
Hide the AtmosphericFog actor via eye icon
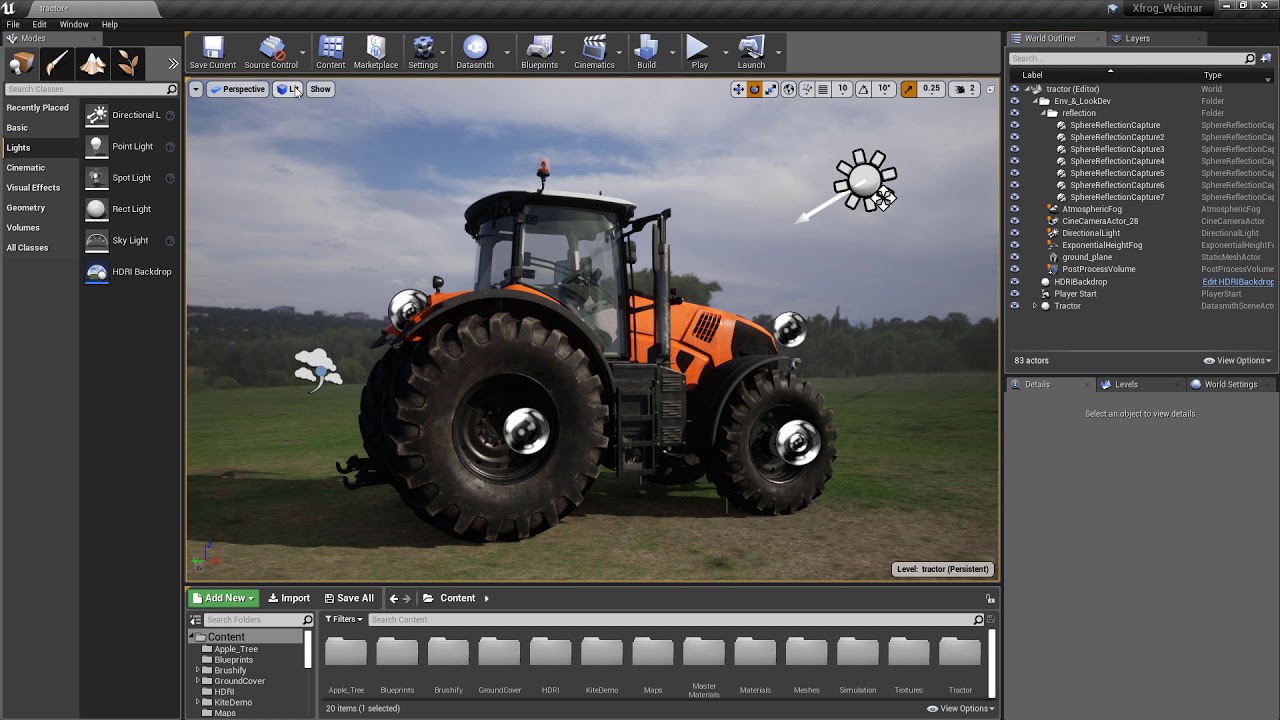coord(1014,209)
